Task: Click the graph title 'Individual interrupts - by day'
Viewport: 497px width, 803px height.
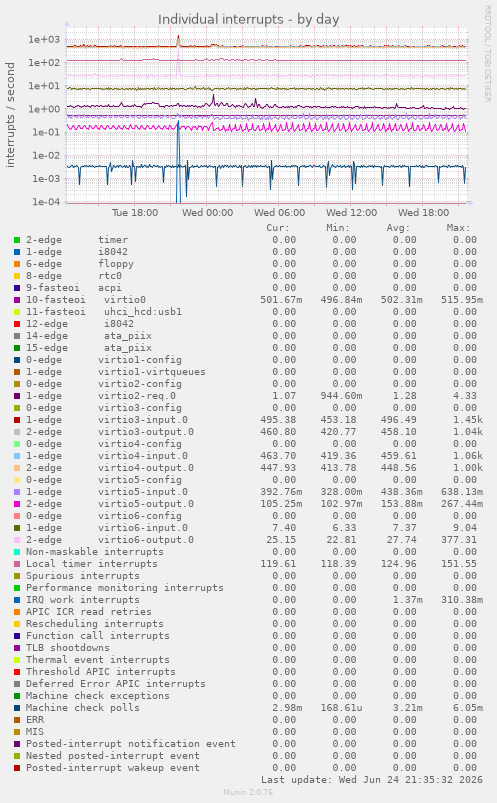Action: (x=248, y=19)
